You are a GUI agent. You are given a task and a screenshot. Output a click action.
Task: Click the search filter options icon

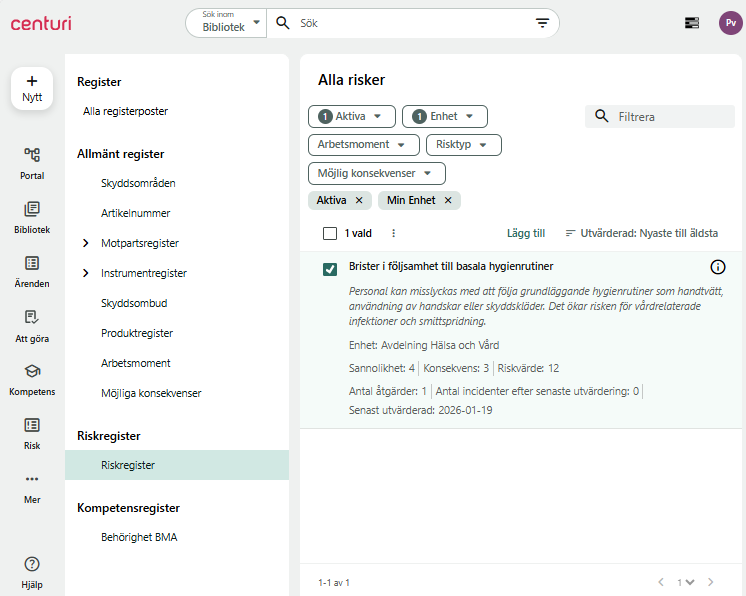[542, 23]
